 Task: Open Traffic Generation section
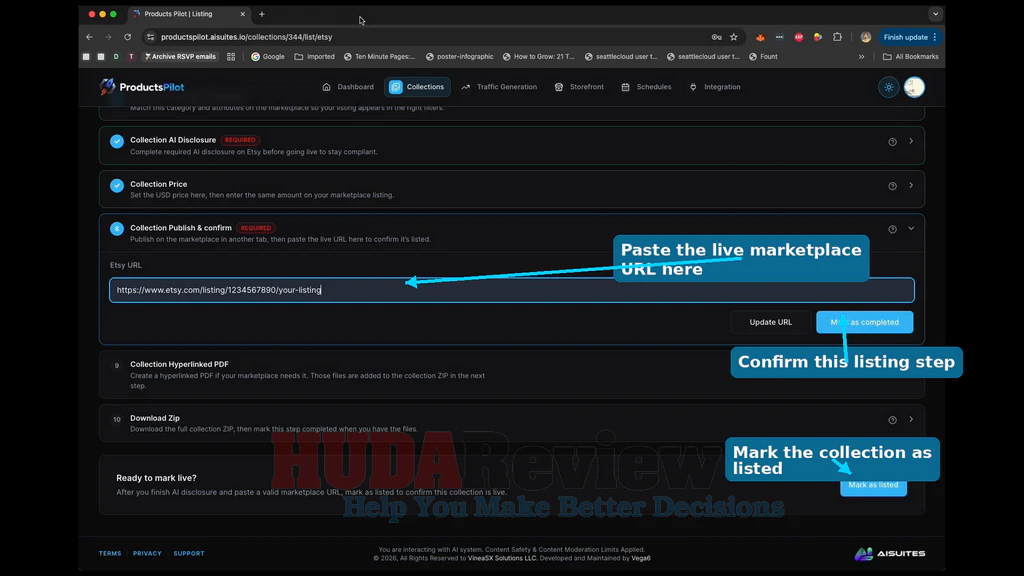pos(499,87)
